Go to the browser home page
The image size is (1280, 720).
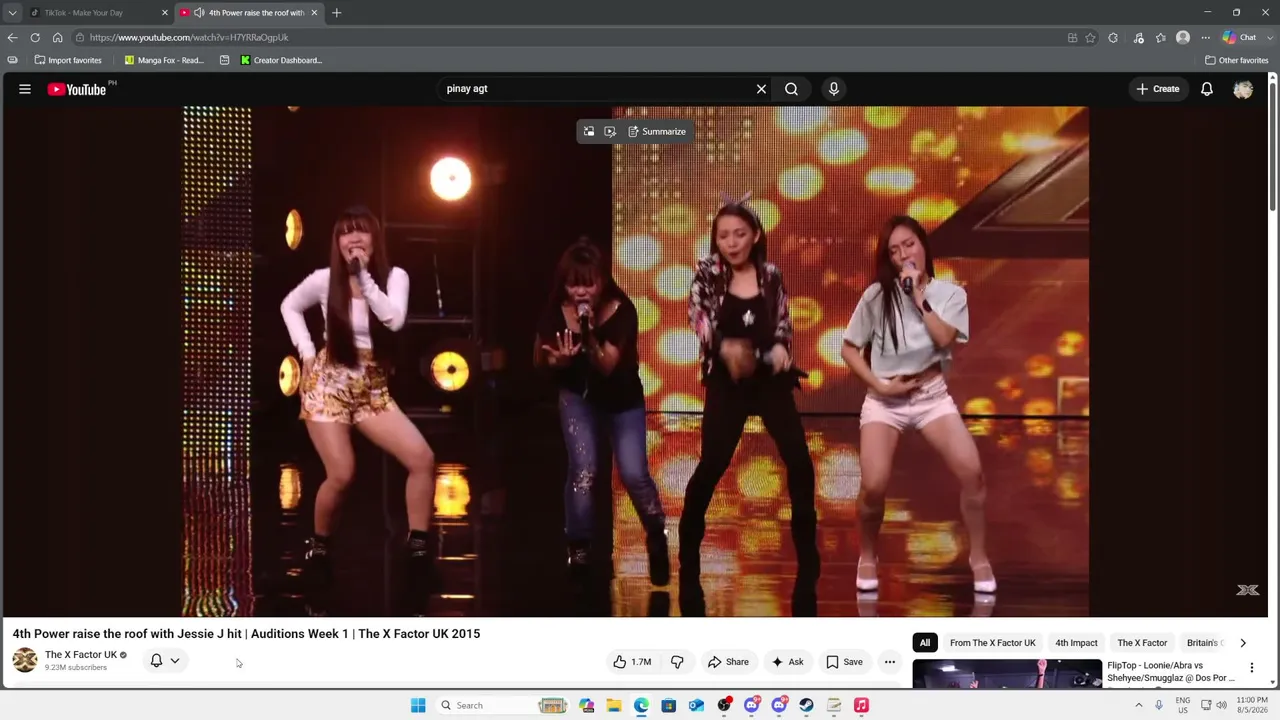(58, 38)
